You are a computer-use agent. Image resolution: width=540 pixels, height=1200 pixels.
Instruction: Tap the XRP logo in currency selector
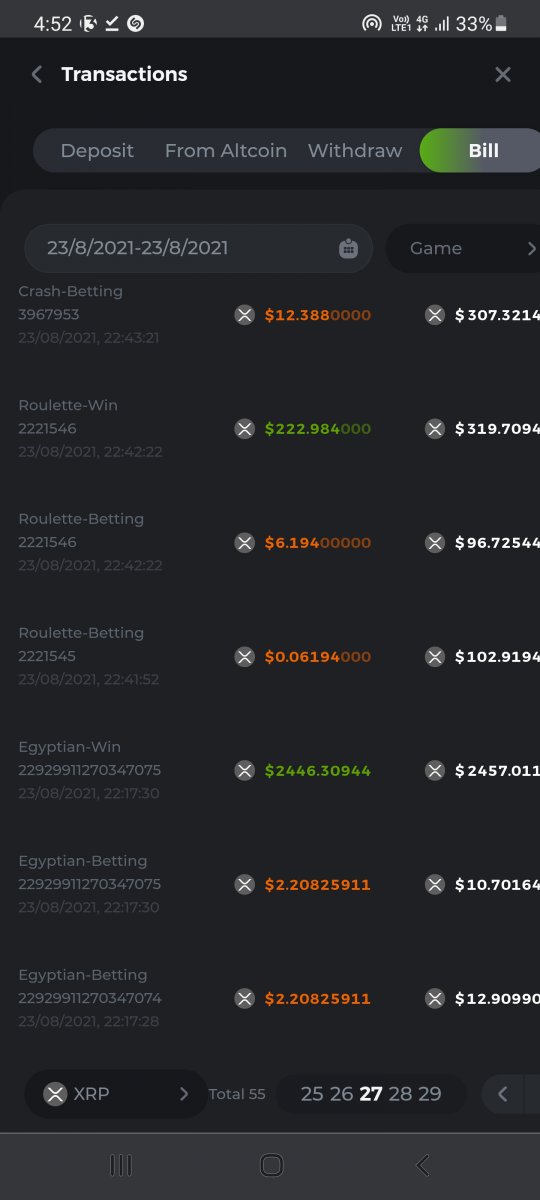(x=55, y=1094)
